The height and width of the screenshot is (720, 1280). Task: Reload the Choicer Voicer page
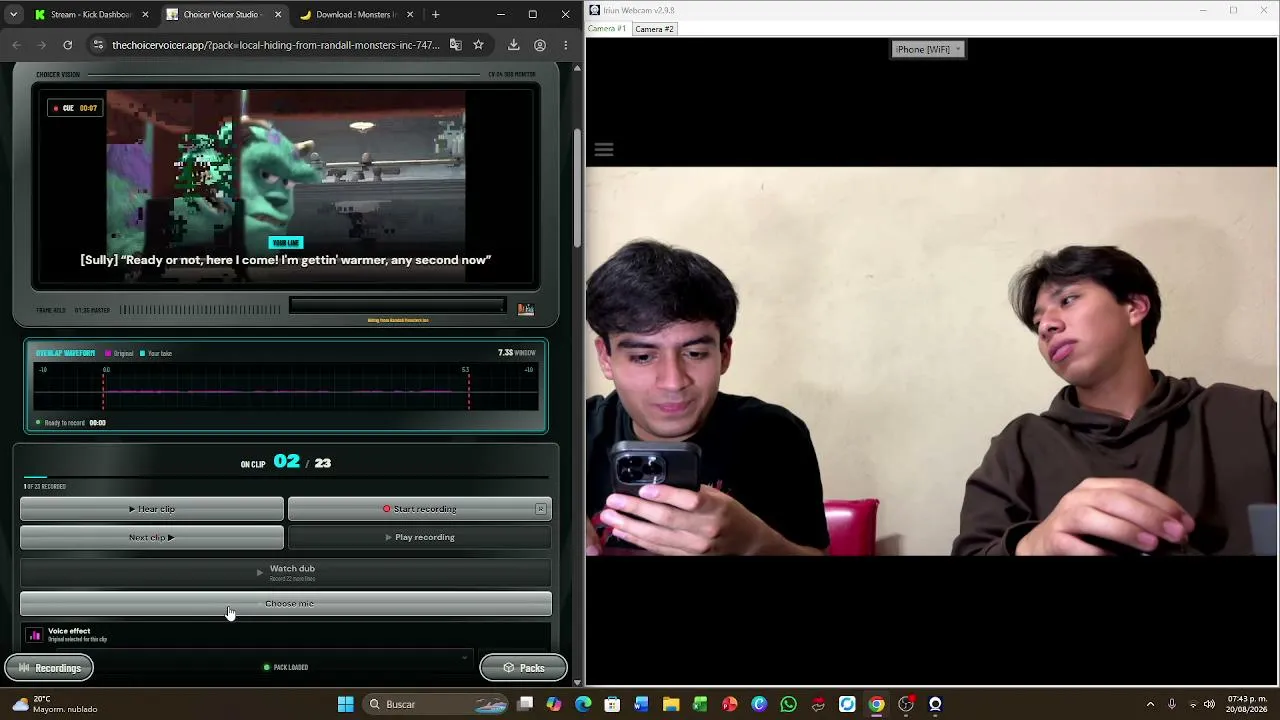tap(67, 45)
